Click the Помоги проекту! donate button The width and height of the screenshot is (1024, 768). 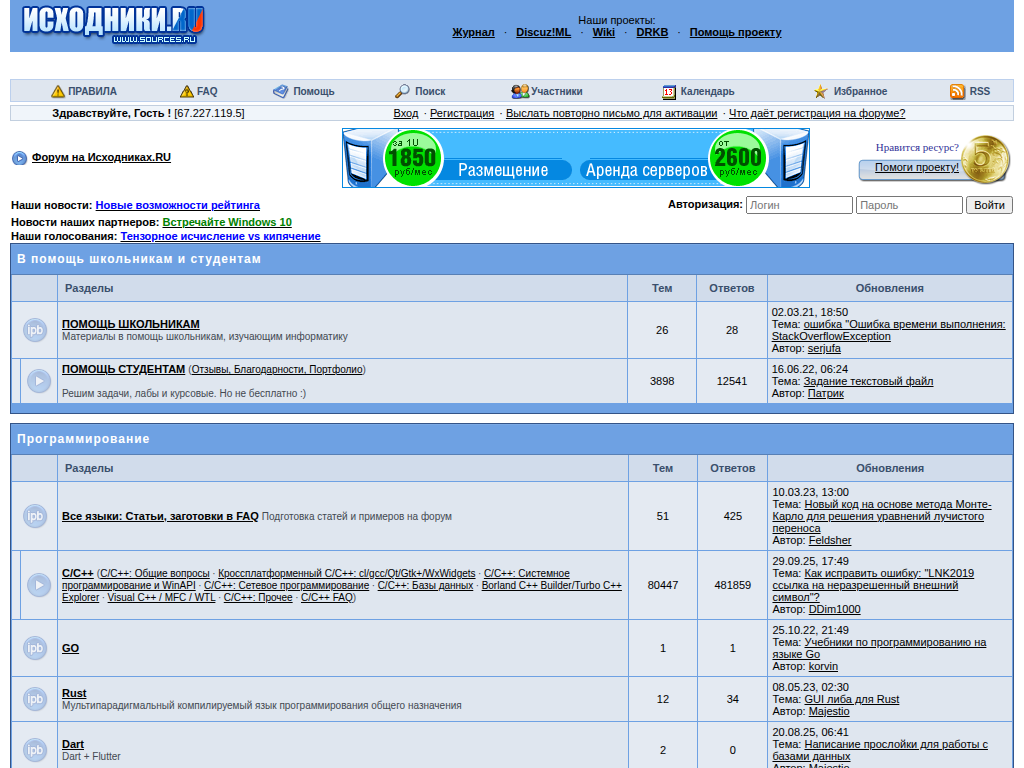pos(916,167)
